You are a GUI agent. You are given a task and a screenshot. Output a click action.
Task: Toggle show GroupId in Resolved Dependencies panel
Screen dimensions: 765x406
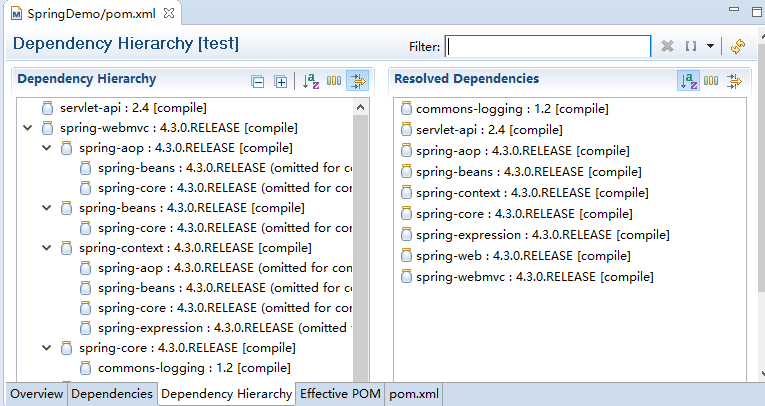(711, 81)
